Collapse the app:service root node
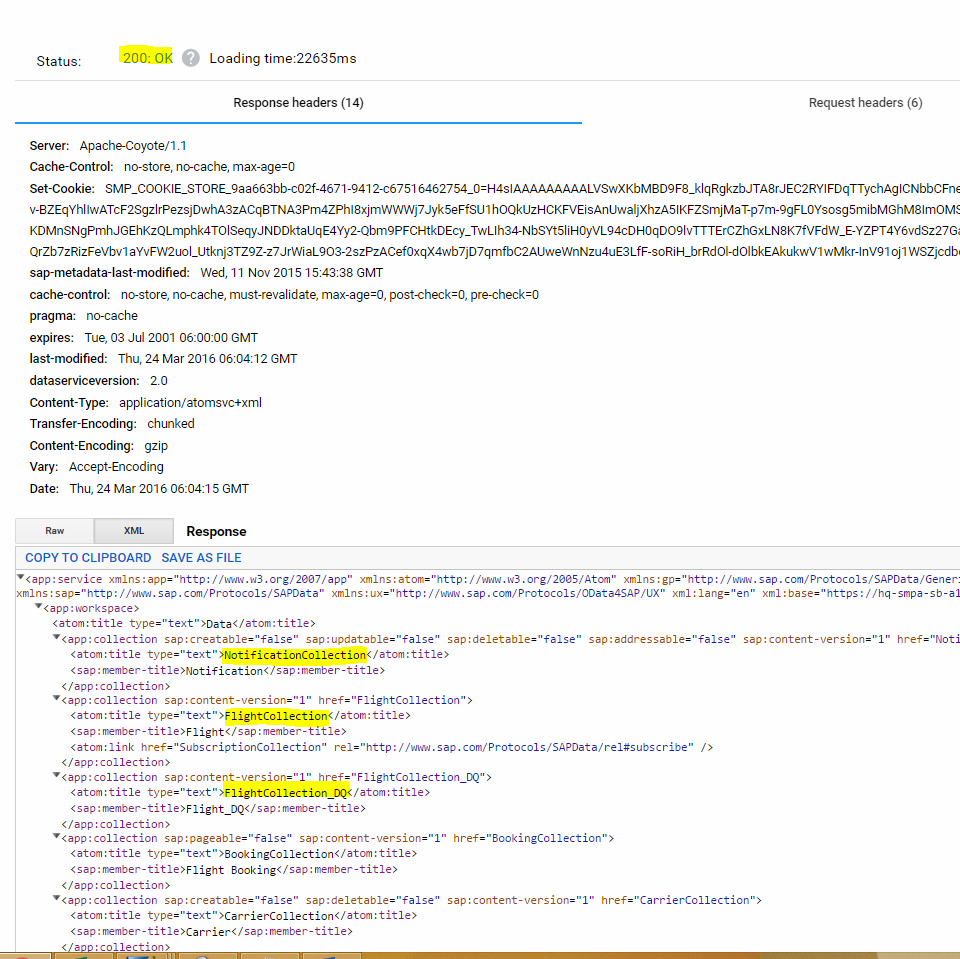Image resolution: width=960 pixels, height=959 pixels. [21, 578]
